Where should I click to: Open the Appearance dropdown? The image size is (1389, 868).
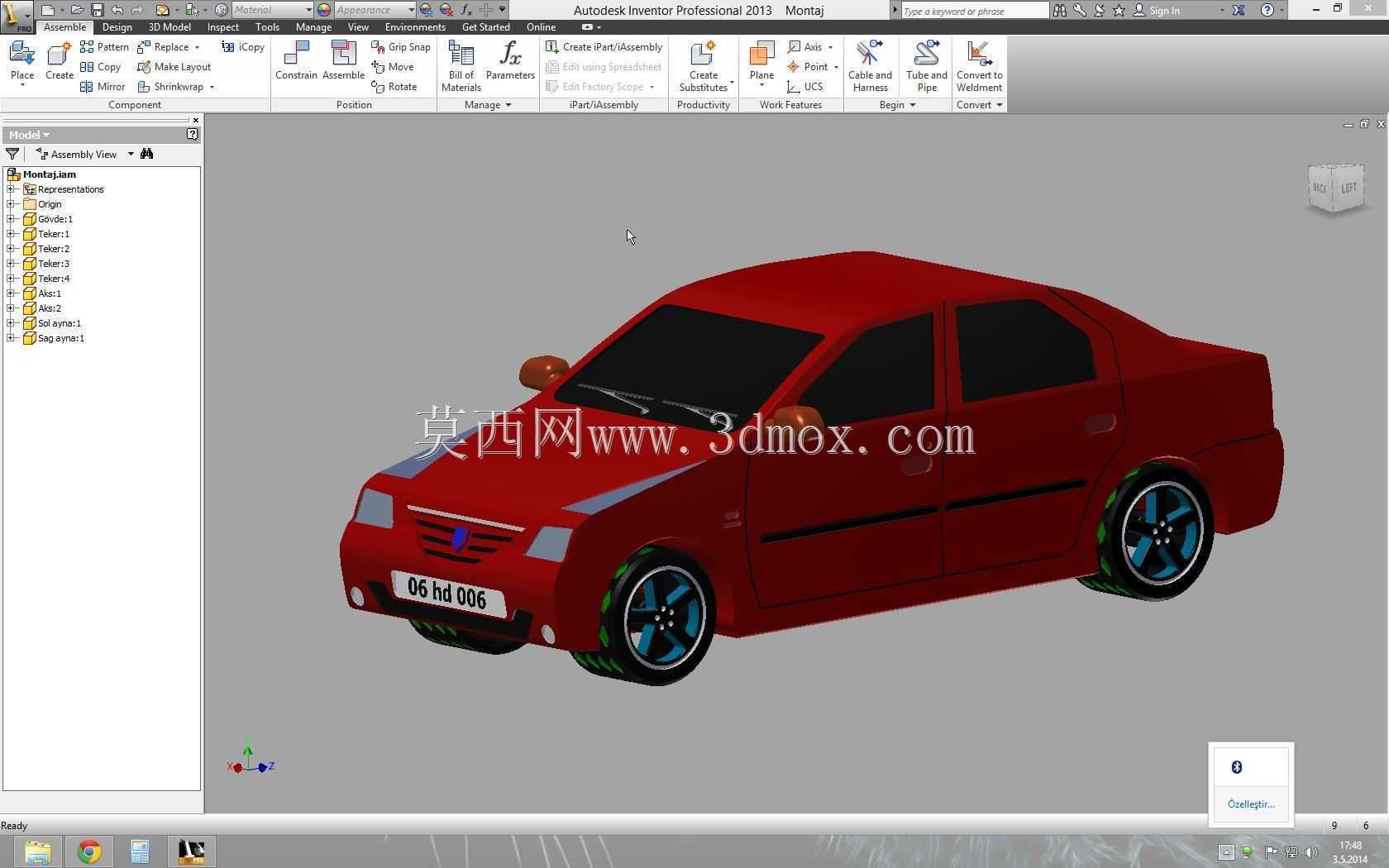click(x=375, y=10)
